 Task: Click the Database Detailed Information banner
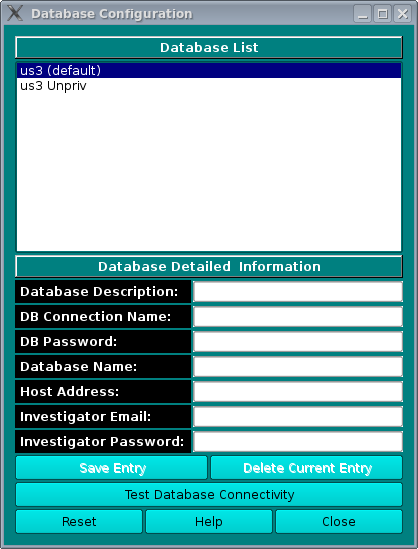click(x=209, y=266)
